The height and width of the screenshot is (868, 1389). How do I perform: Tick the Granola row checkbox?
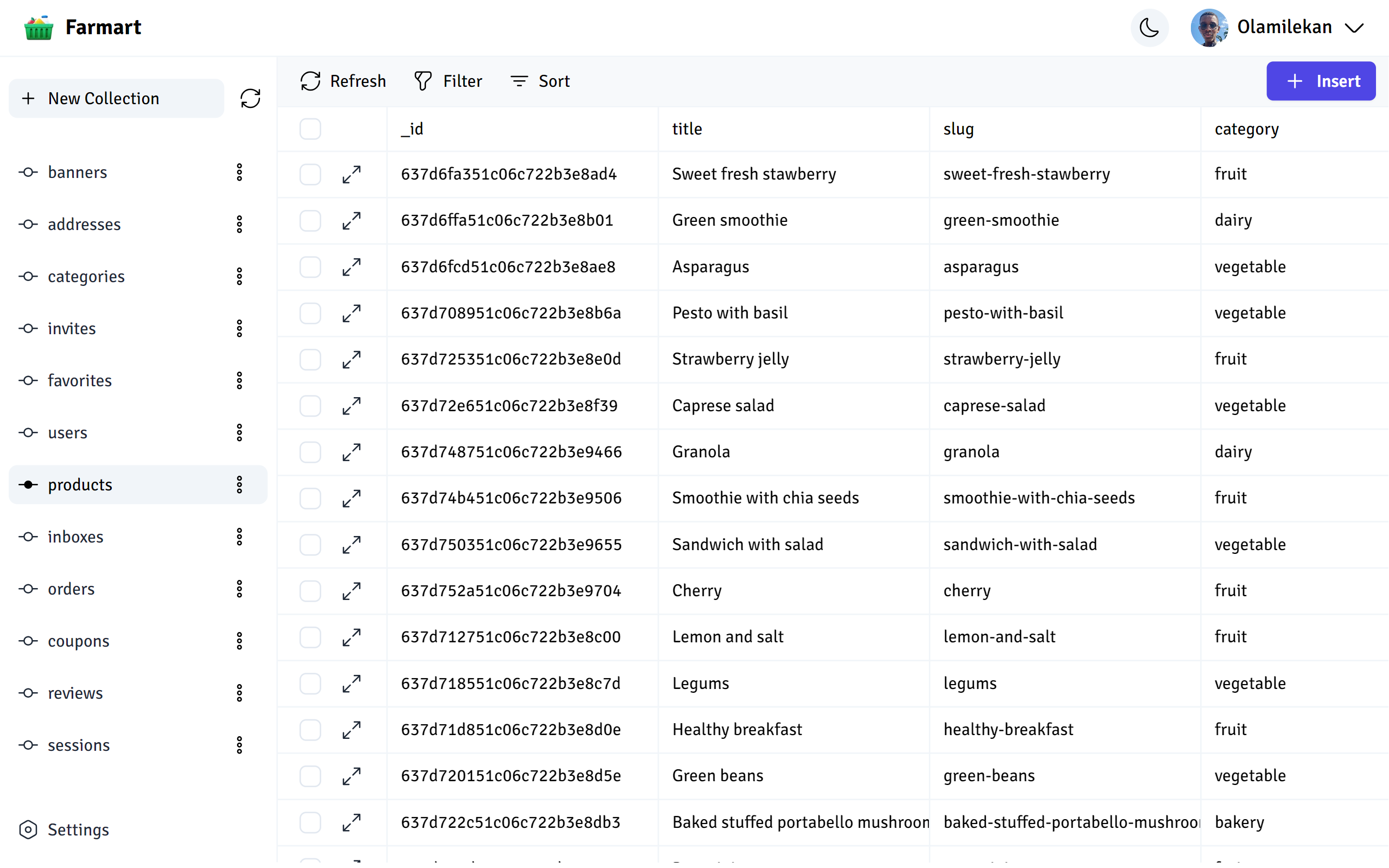click(310, 452)
